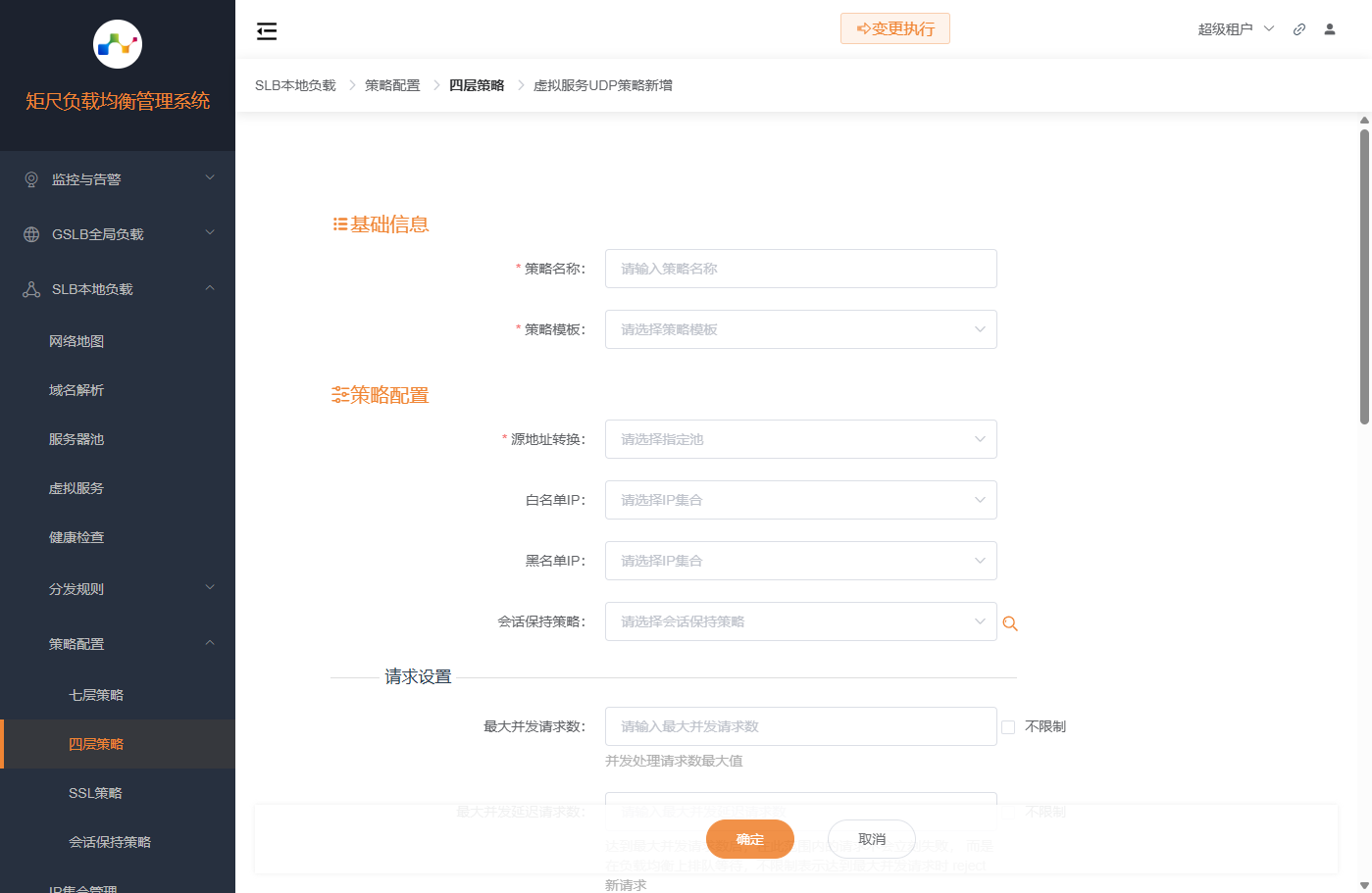Expand the 分发规则 sidebar menu
This screenshot has width=1372, height=893.
(77, 586)
